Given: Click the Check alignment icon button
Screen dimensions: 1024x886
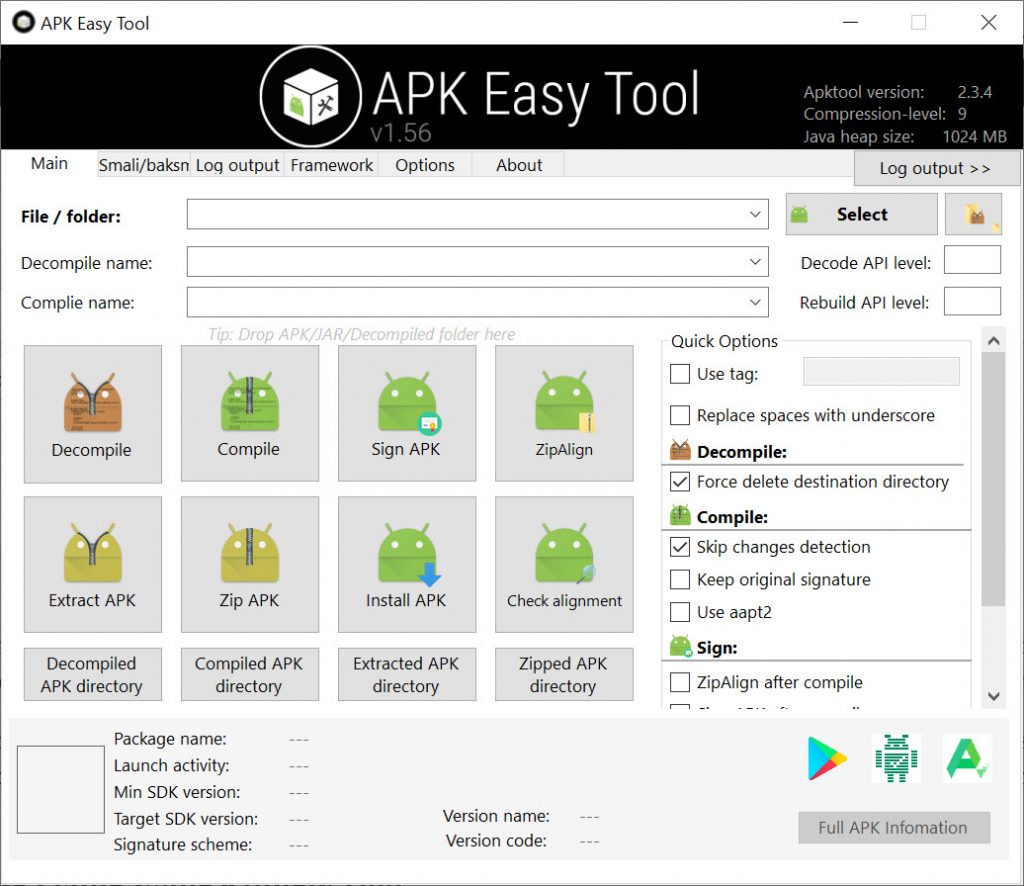Looking at the screenshot, I should pyautogui.click(x=564, y=565).
